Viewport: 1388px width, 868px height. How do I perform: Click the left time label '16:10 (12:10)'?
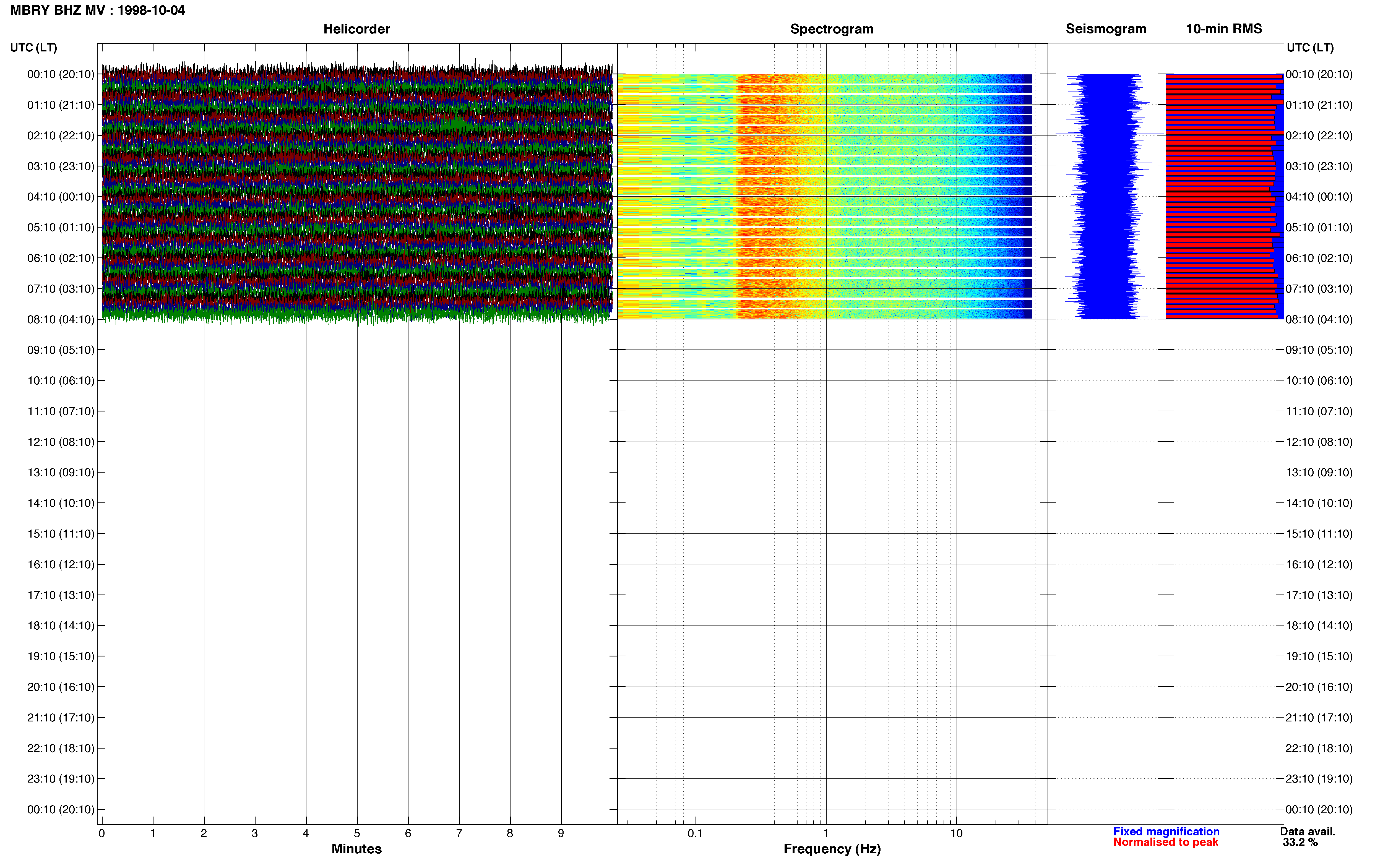[x=61, y=564]
